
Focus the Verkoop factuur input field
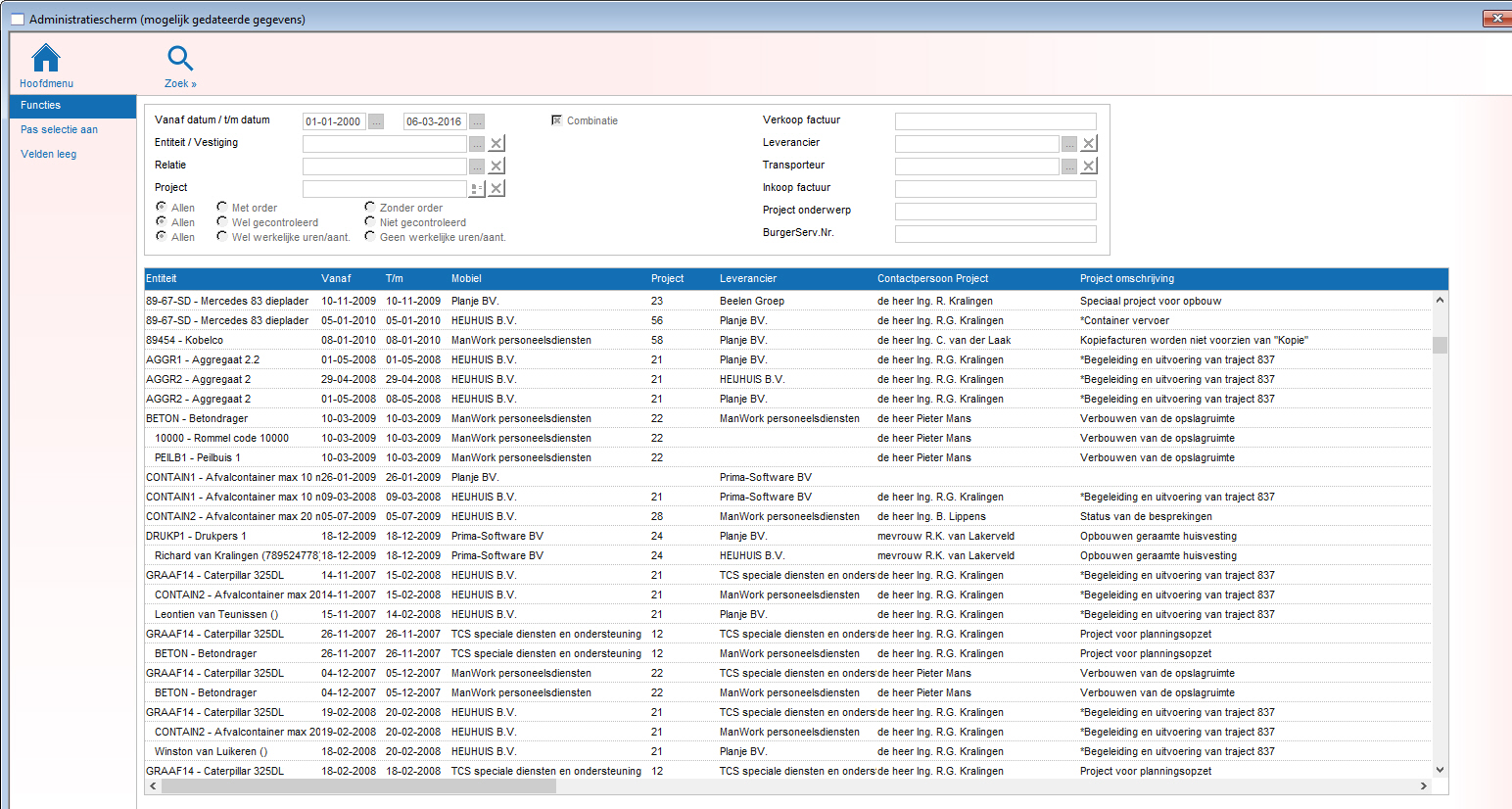[995, 121]
